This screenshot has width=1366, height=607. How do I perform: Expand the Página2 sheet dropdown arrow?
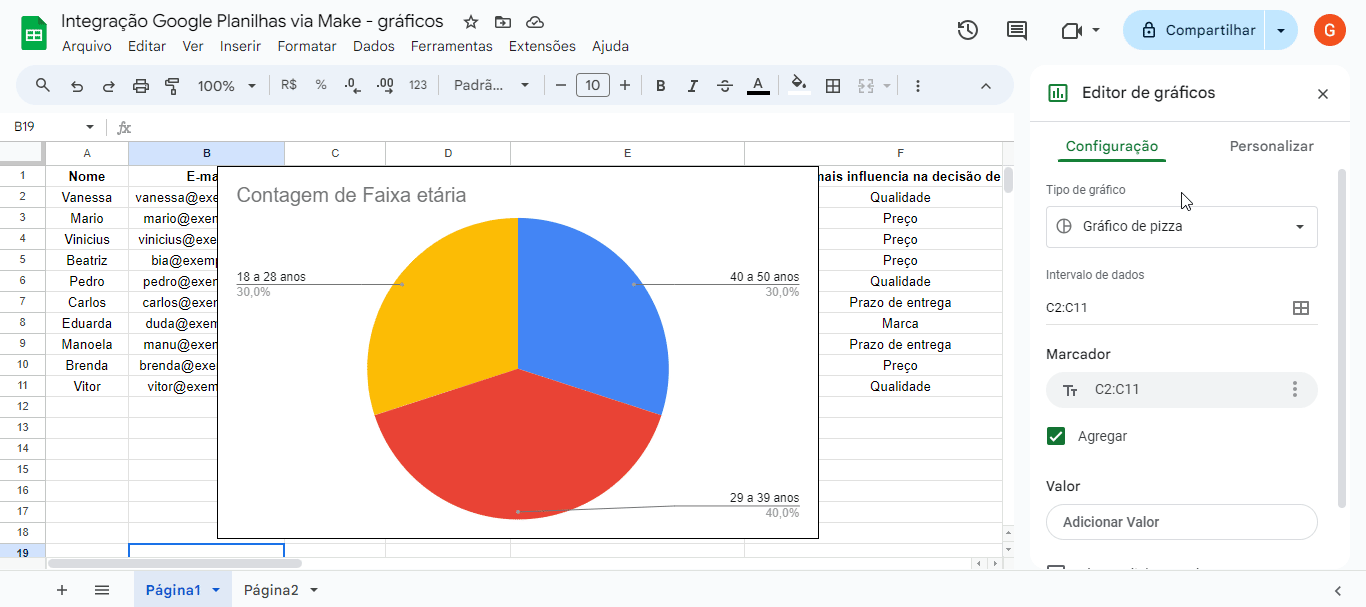click(x=313, y=589)
